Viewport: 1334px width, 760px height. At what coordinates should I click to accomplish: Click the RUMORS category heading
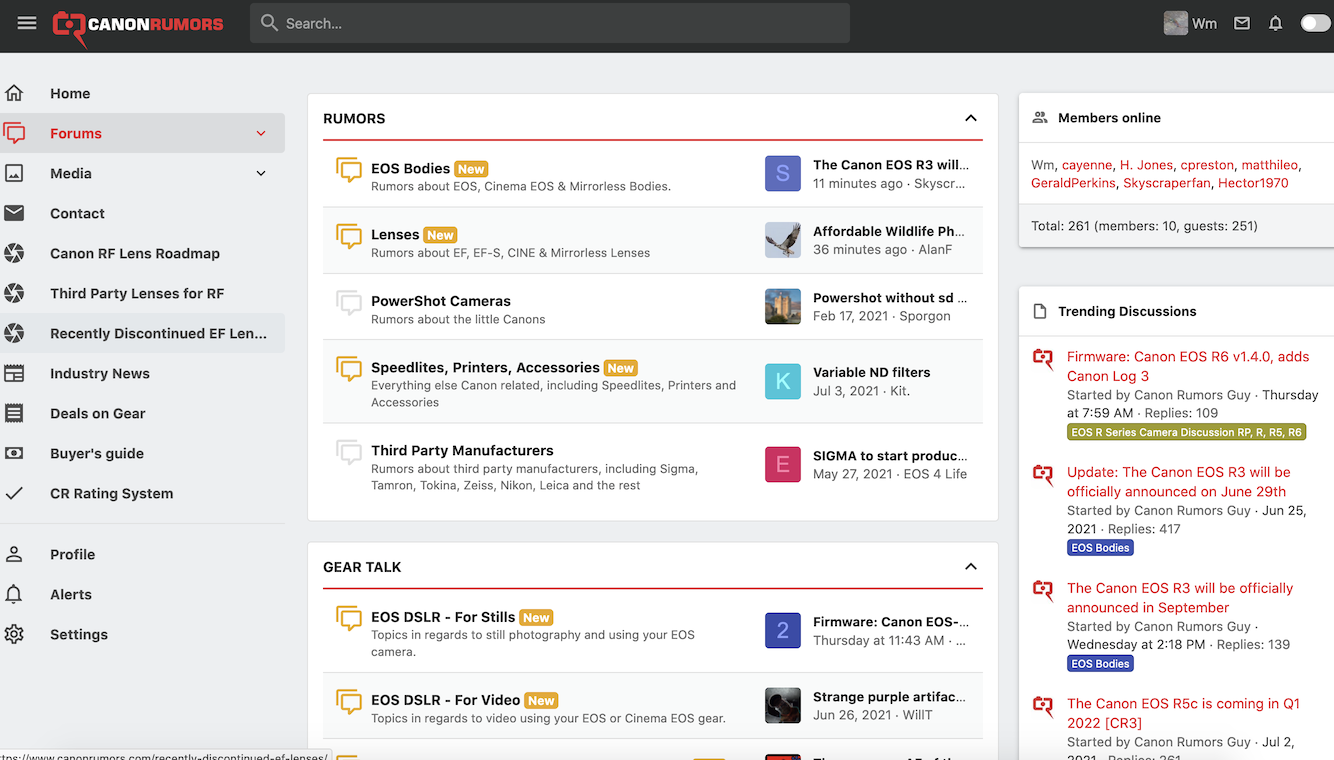click(x=354, y=118)
